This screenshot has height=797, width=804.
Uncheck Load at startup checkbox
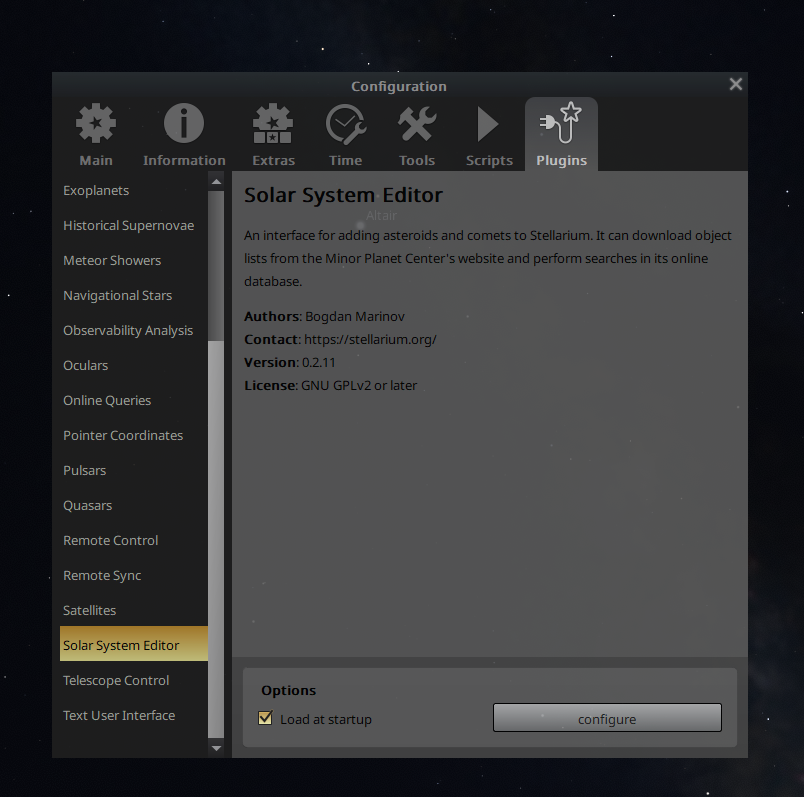coord(266,718)
